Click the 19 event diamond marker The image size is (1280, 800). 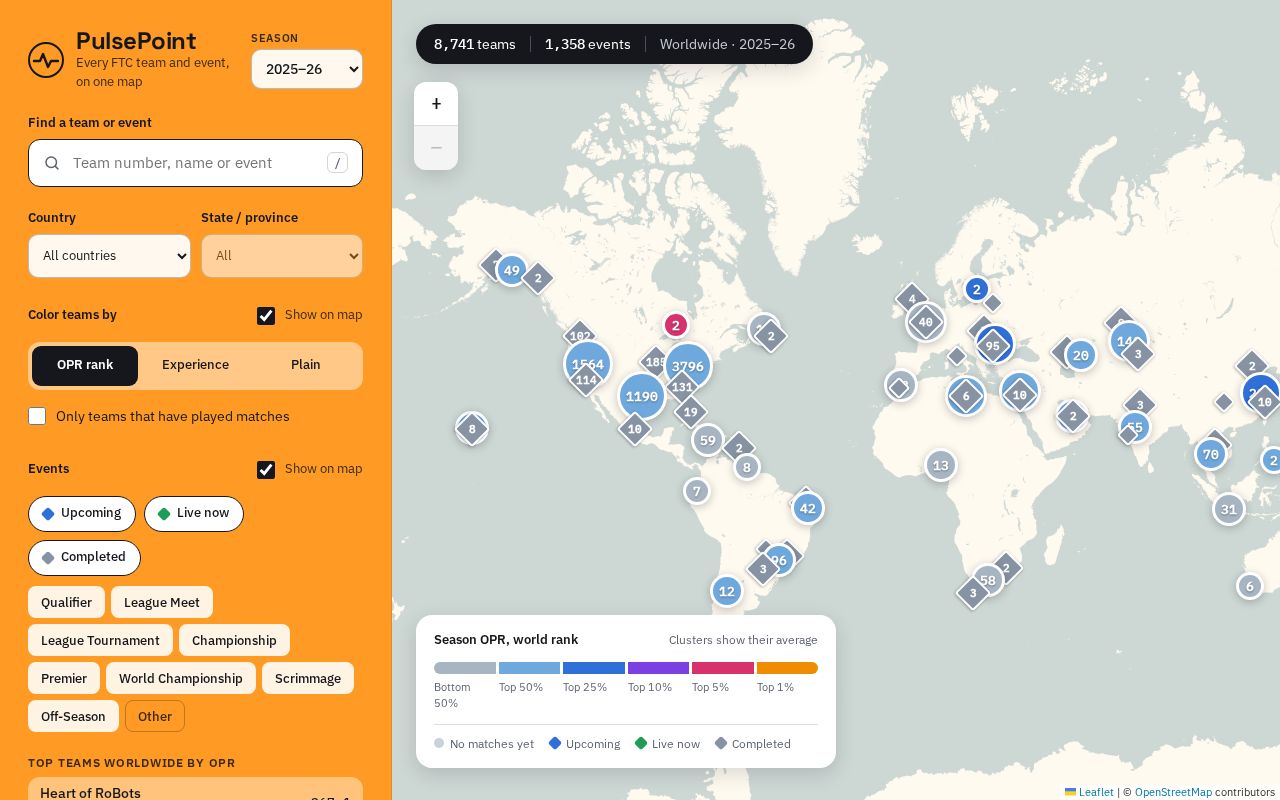[690, 412]
